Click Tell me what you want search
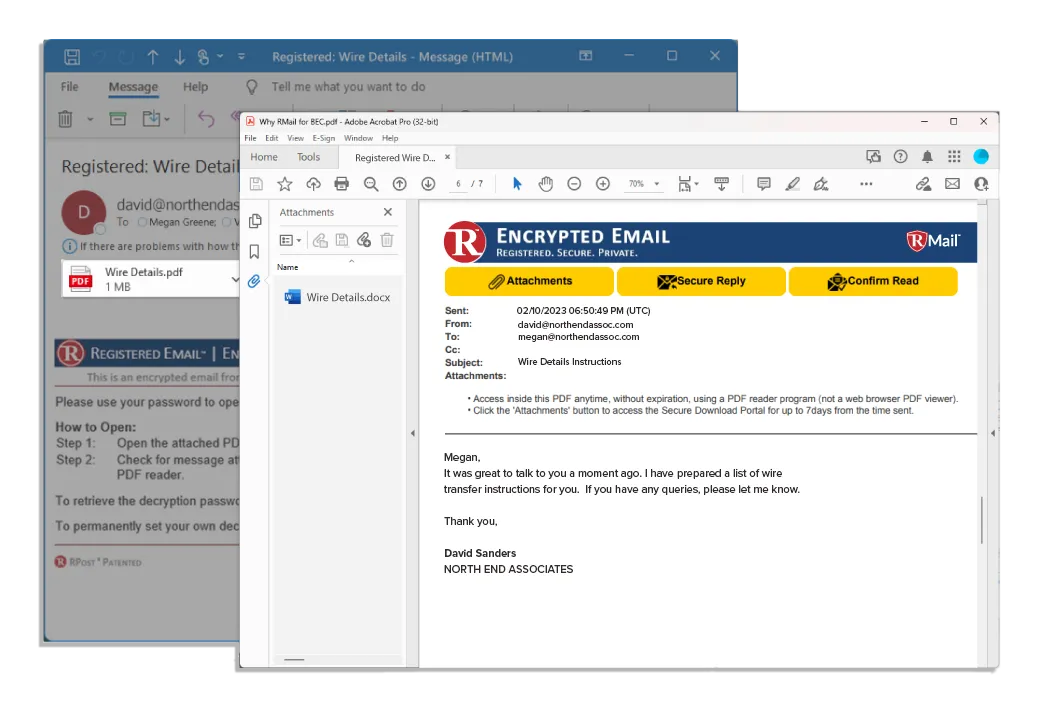This screenshot has width=1054, height=714. pyautogui.click(x=348, y=87)
